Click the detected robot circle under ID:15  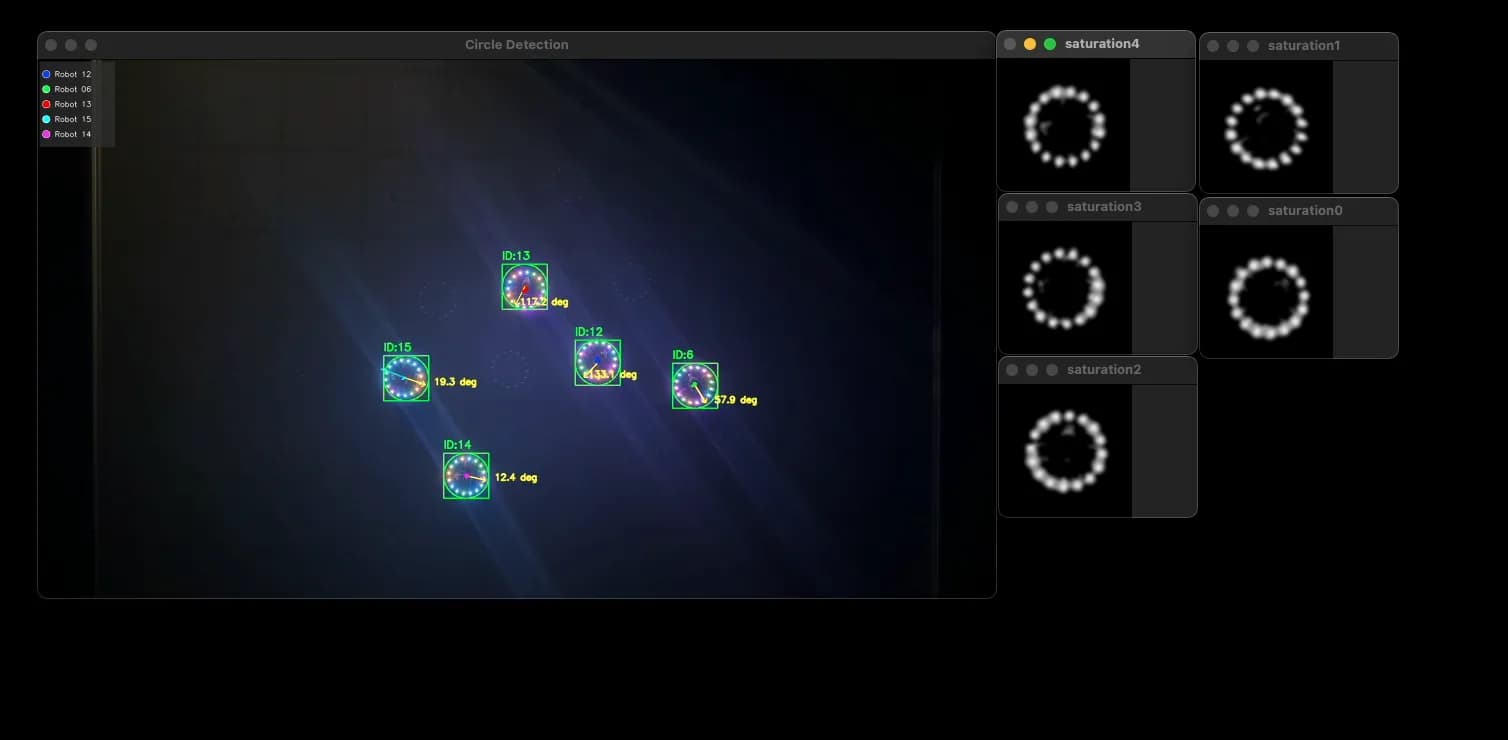coord(406,379)
